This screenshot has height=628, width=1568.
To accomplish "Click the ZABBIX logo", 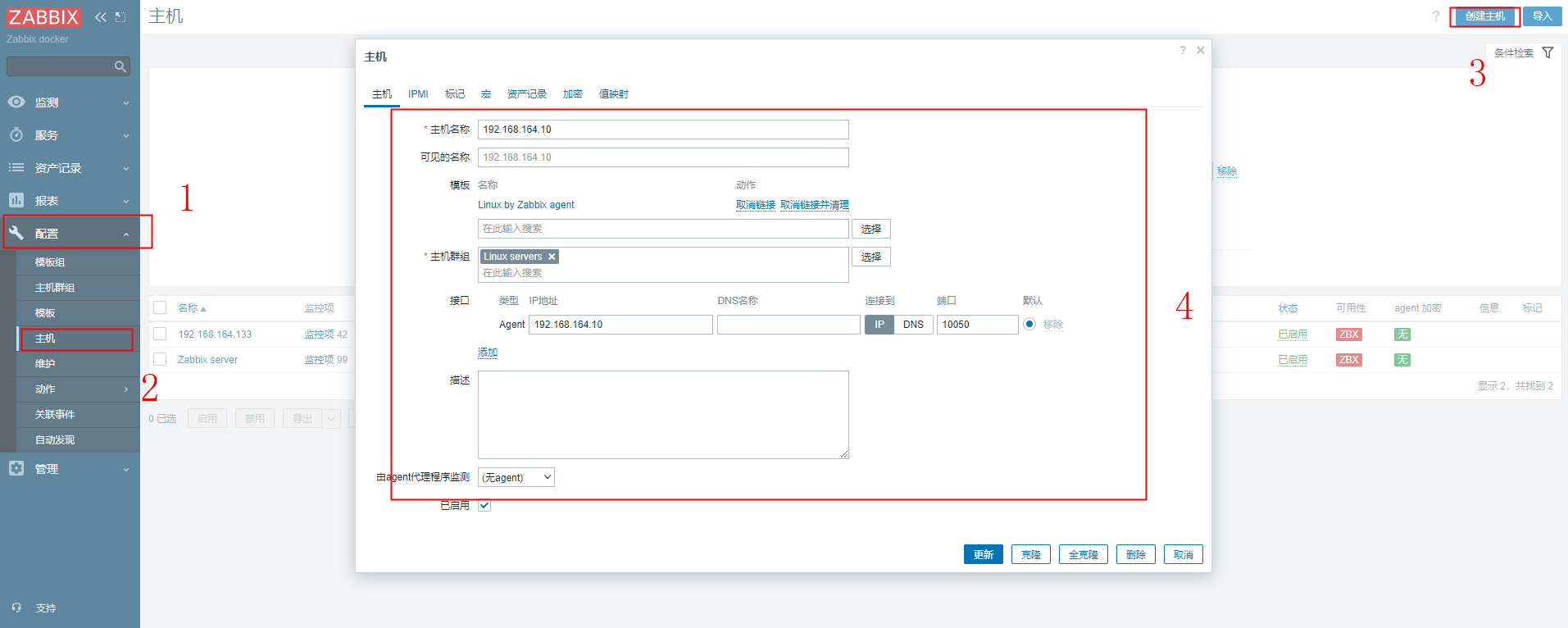I will click(x=44, y=17).
